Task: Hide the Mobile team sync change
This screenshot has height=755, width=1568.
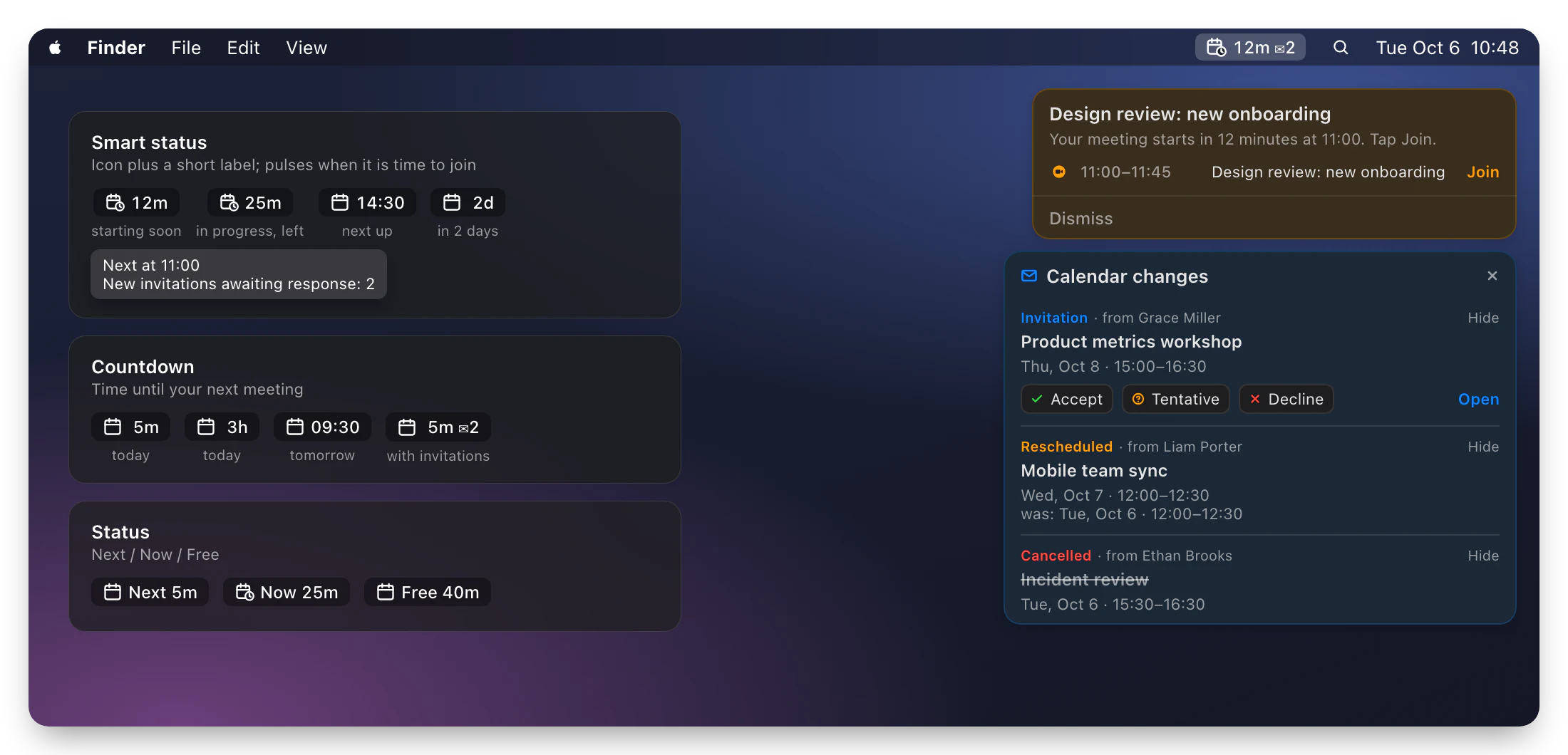Action: tap(1482, 447)
